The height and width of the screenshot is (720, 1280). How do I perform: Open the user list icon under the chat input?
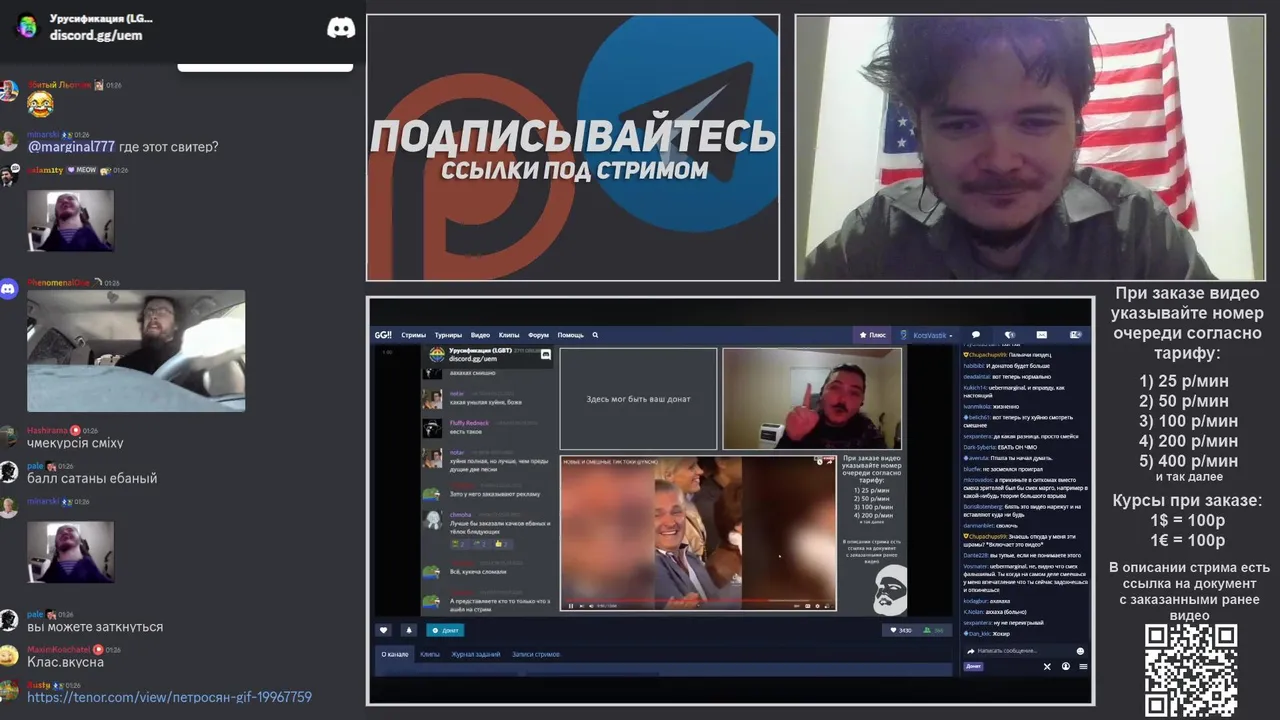pos(1066,666)
